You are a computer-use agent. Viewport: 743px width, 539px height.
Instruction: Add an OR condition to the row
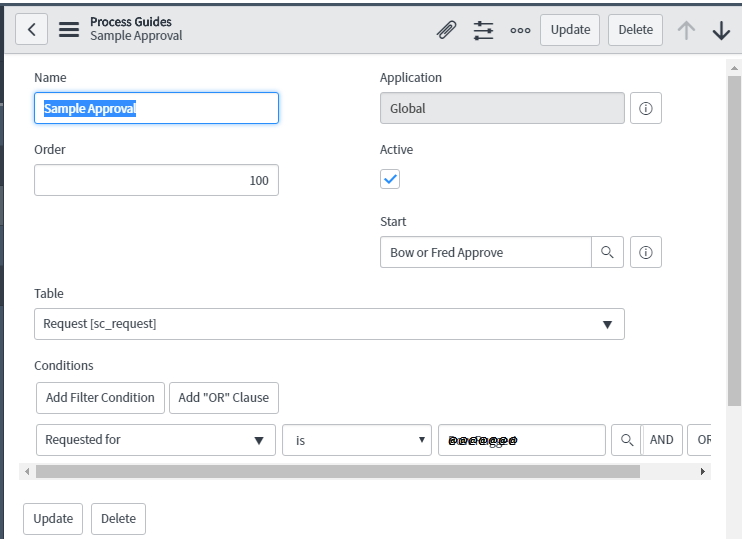point(701,440)
